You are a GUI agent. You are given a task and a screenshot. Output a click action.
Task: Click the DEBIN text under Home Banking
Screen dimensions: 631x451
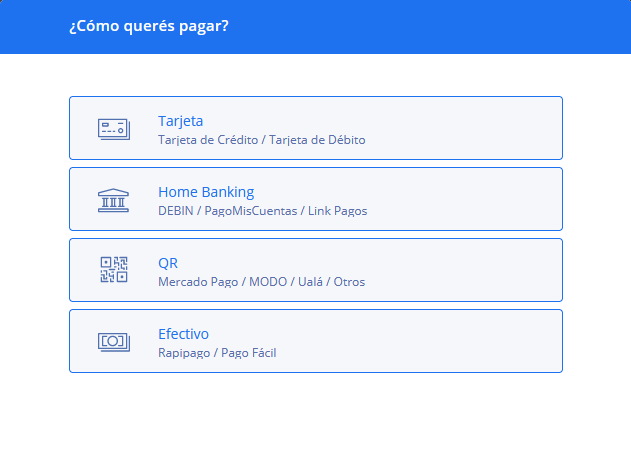coord(176,211)
